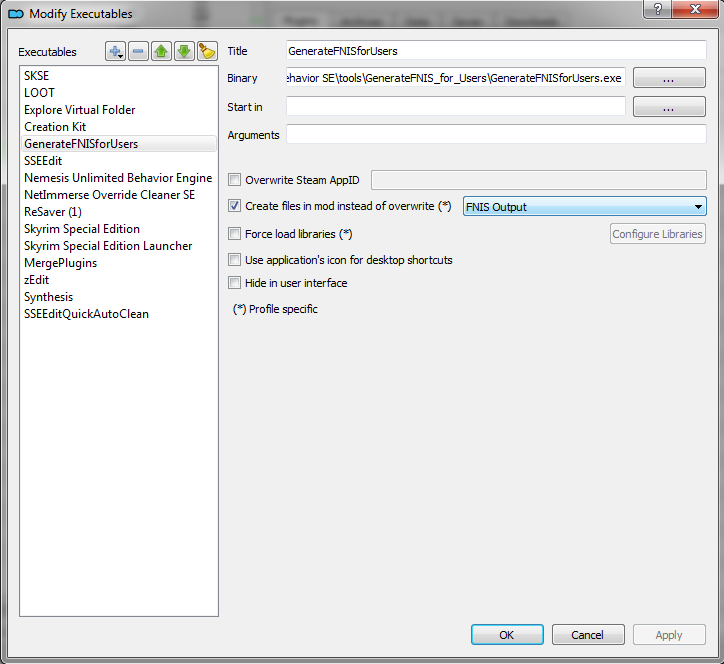Check Hide in user interface option

235,283
